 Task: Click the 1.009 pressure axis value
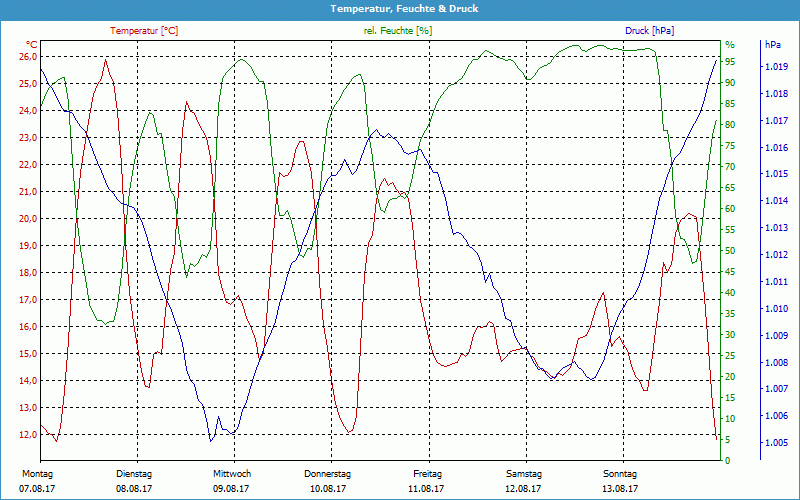[776, 336]
